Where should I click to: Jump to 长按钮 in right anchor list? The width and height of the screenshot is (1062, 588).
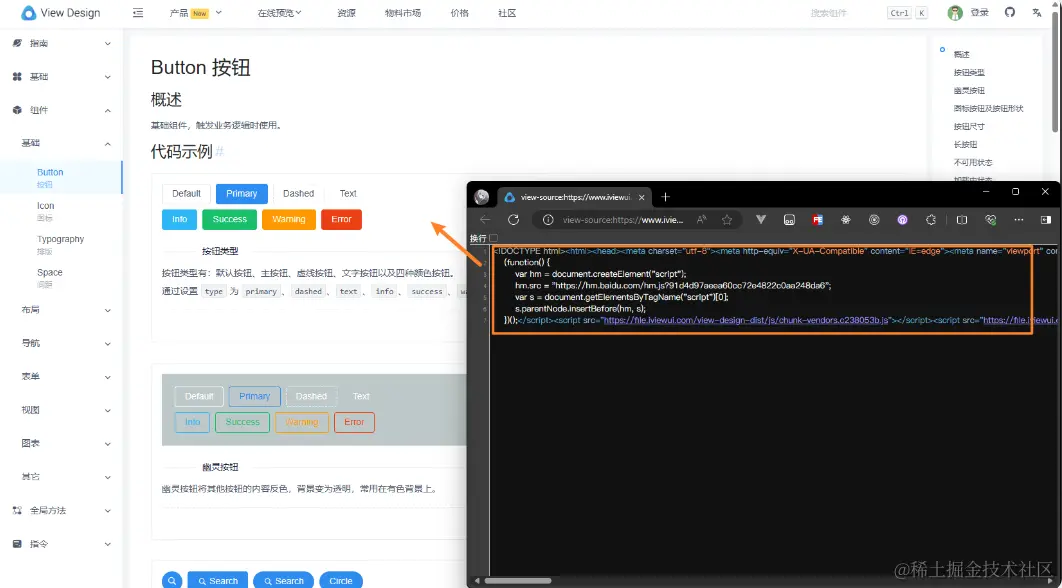965,144
